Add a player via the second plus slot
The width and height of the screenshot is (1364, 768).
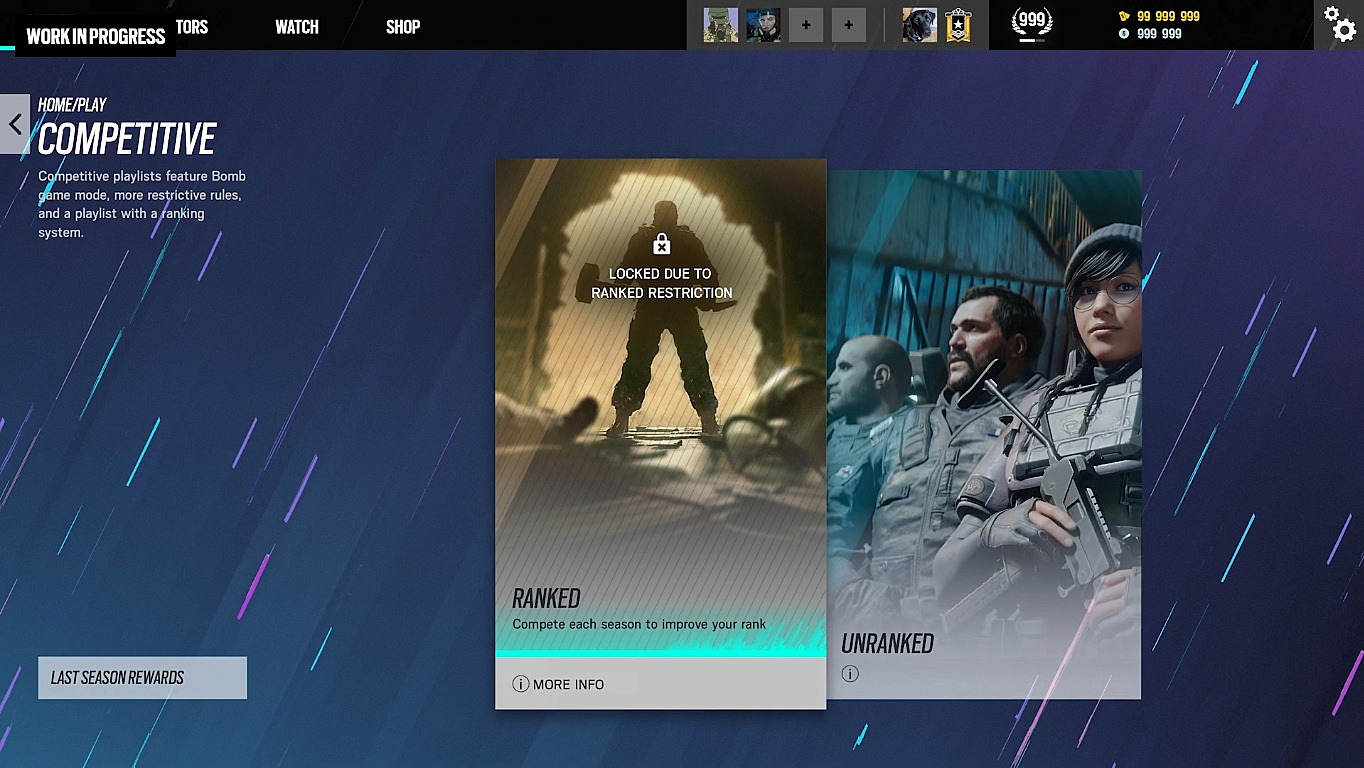click(x=849, y=25)
